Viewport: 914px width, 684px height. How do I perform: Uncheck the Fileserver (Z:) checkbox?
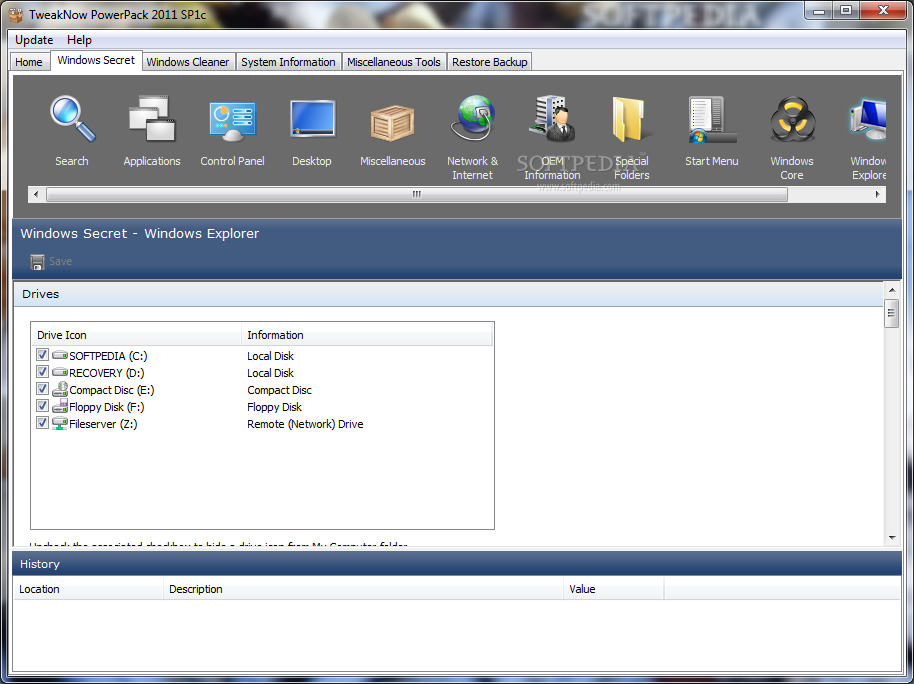(x=42, y=422)
